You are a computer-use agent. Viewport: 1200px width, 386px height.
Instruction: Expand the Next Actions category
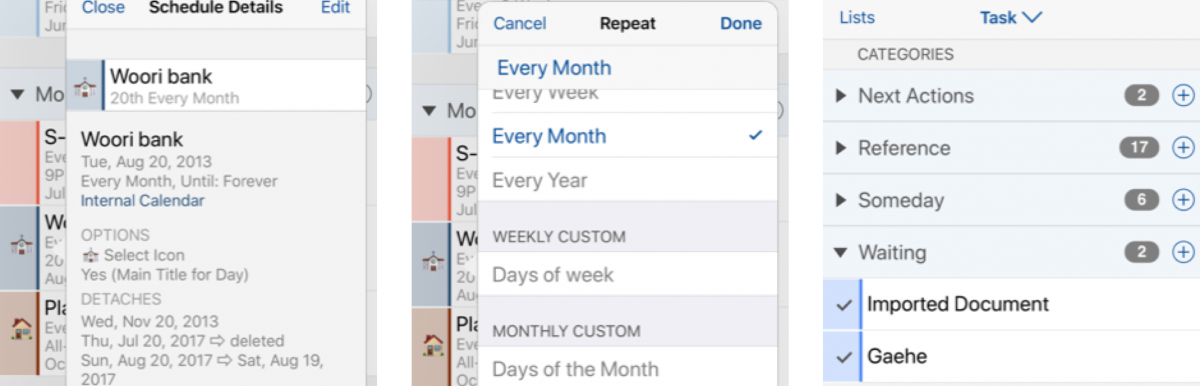(841, 96)
